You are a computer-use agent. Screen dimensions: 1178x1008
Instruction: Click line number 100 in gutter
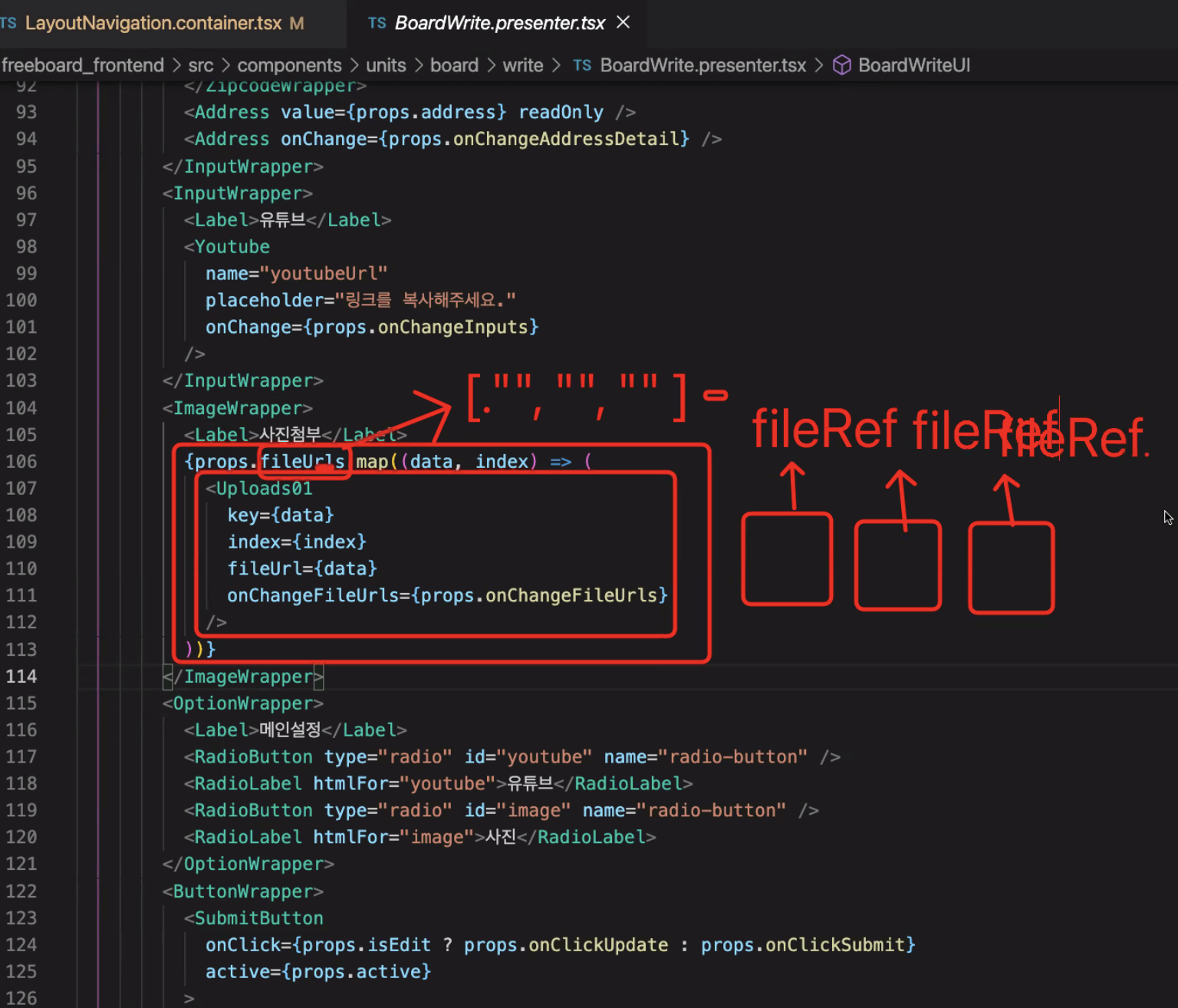tap(21, 300)
